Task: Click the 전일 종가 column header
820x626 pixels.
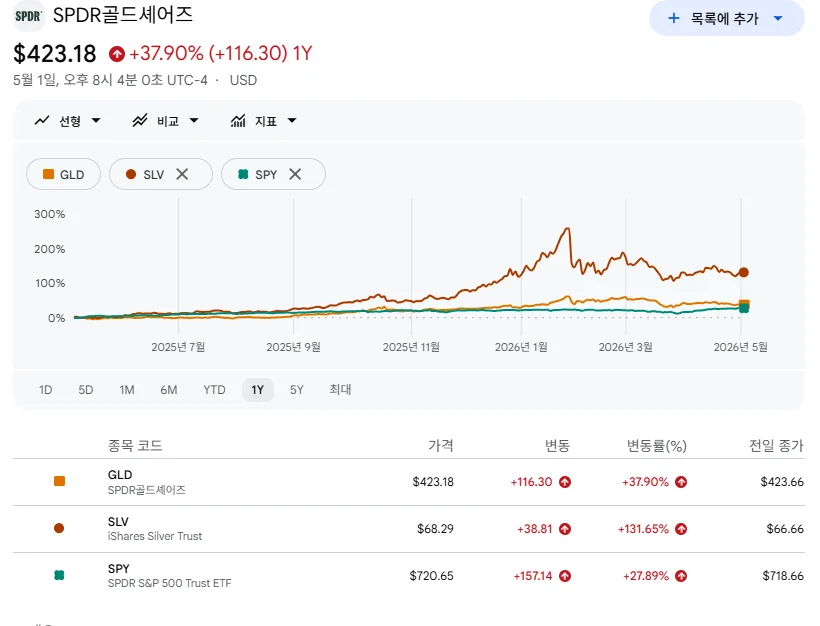Action: click(776, 446)
